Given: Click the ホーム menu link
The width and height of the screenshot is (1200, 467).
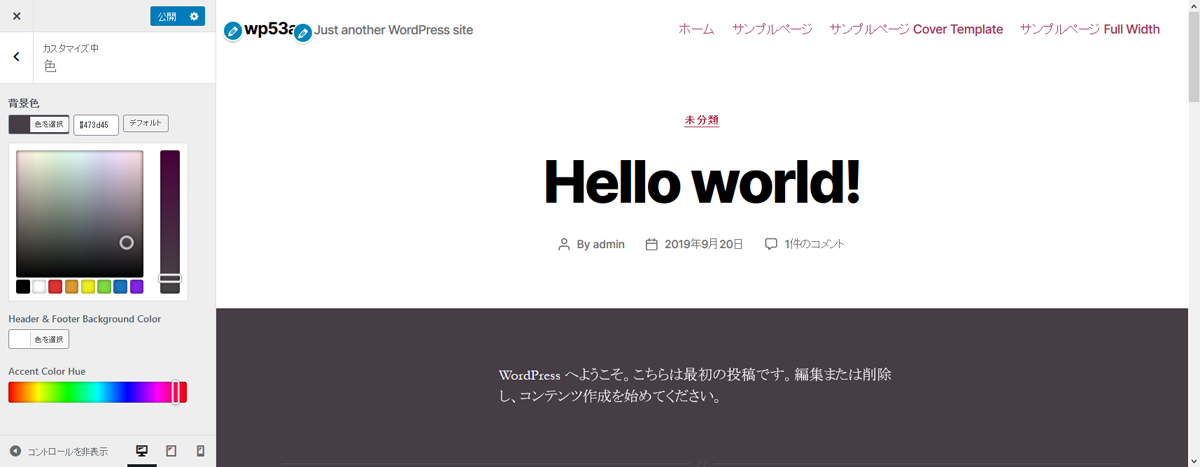Looking at the screenshot, I should pyautogui.click(x=696, y=29).
